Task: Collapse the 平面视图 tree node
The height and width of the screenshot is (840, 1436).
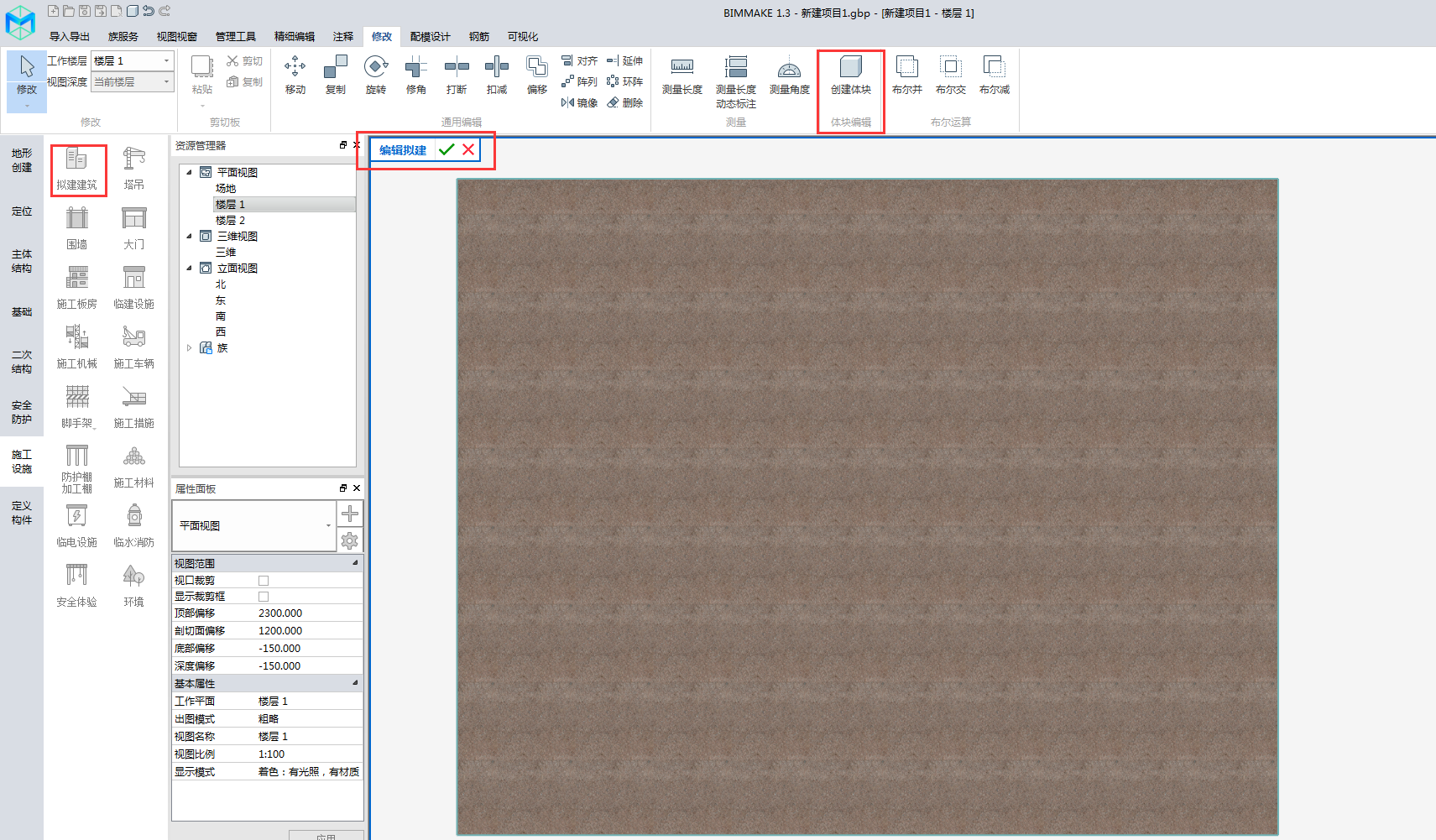Action: pyautogui.click(x=189, y=172)
